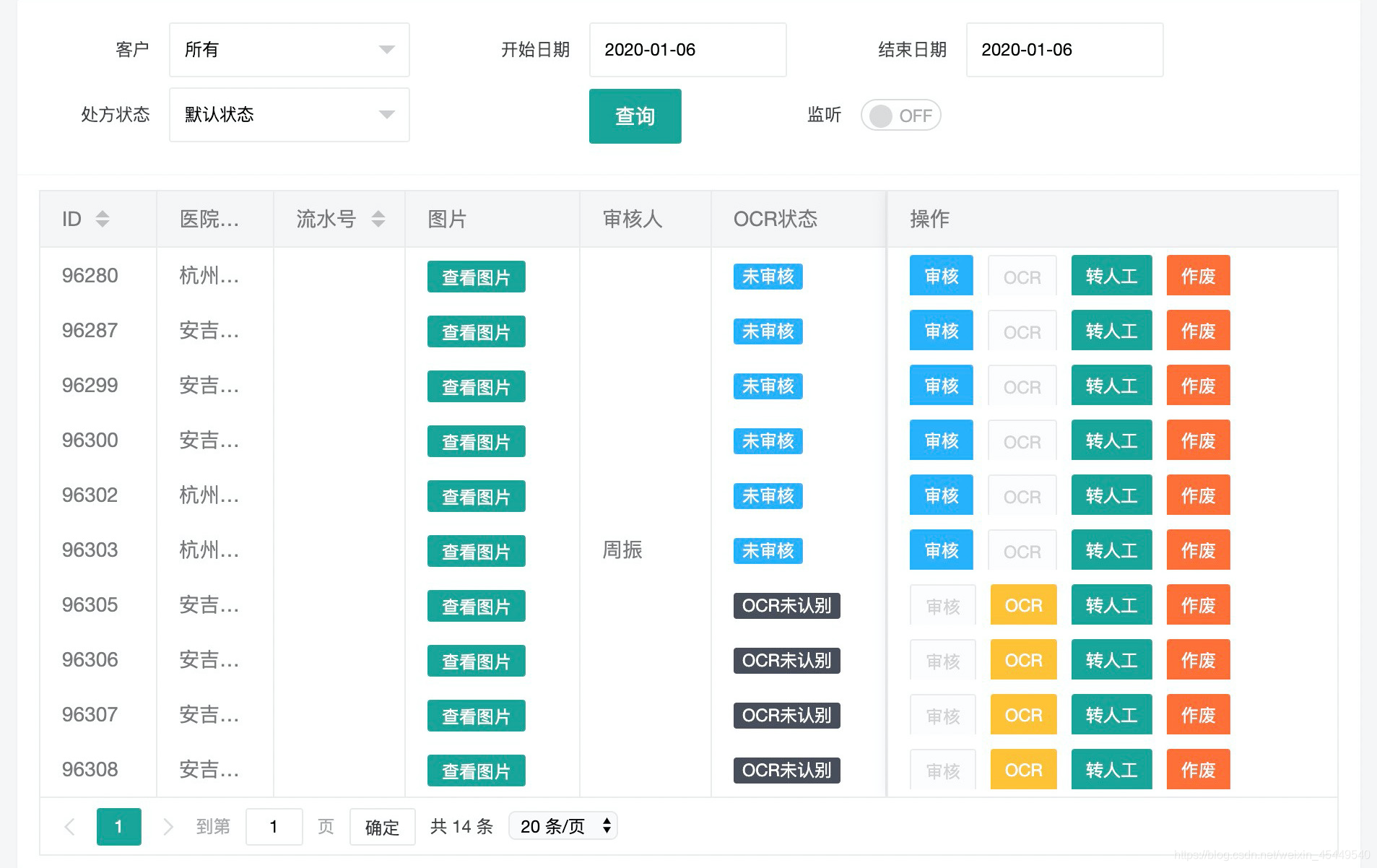Select page 1 in the pagination bar
The width and height of the screenshot is (1377, 868).
tap(118, 826)
